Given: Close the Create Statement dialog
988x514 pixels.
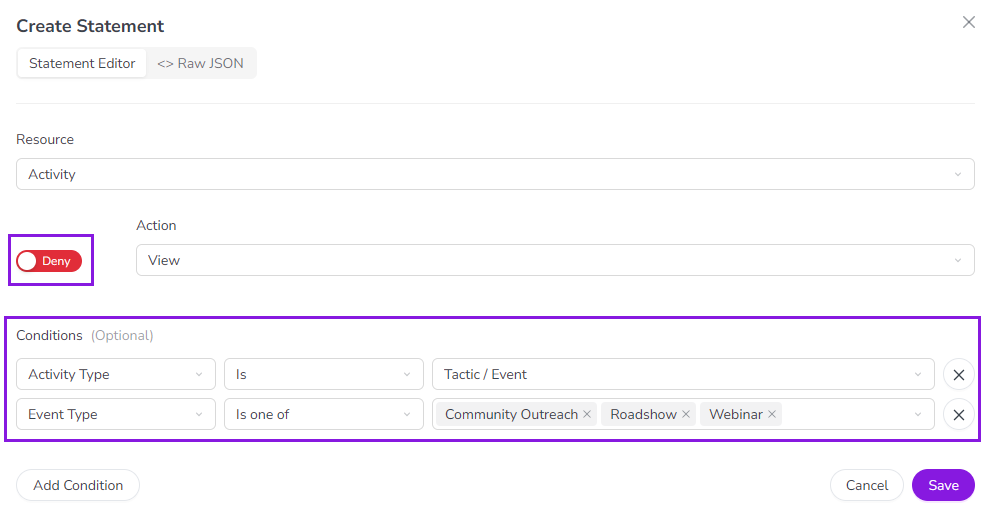Looking at the screenshot, I should coord(968,23).
